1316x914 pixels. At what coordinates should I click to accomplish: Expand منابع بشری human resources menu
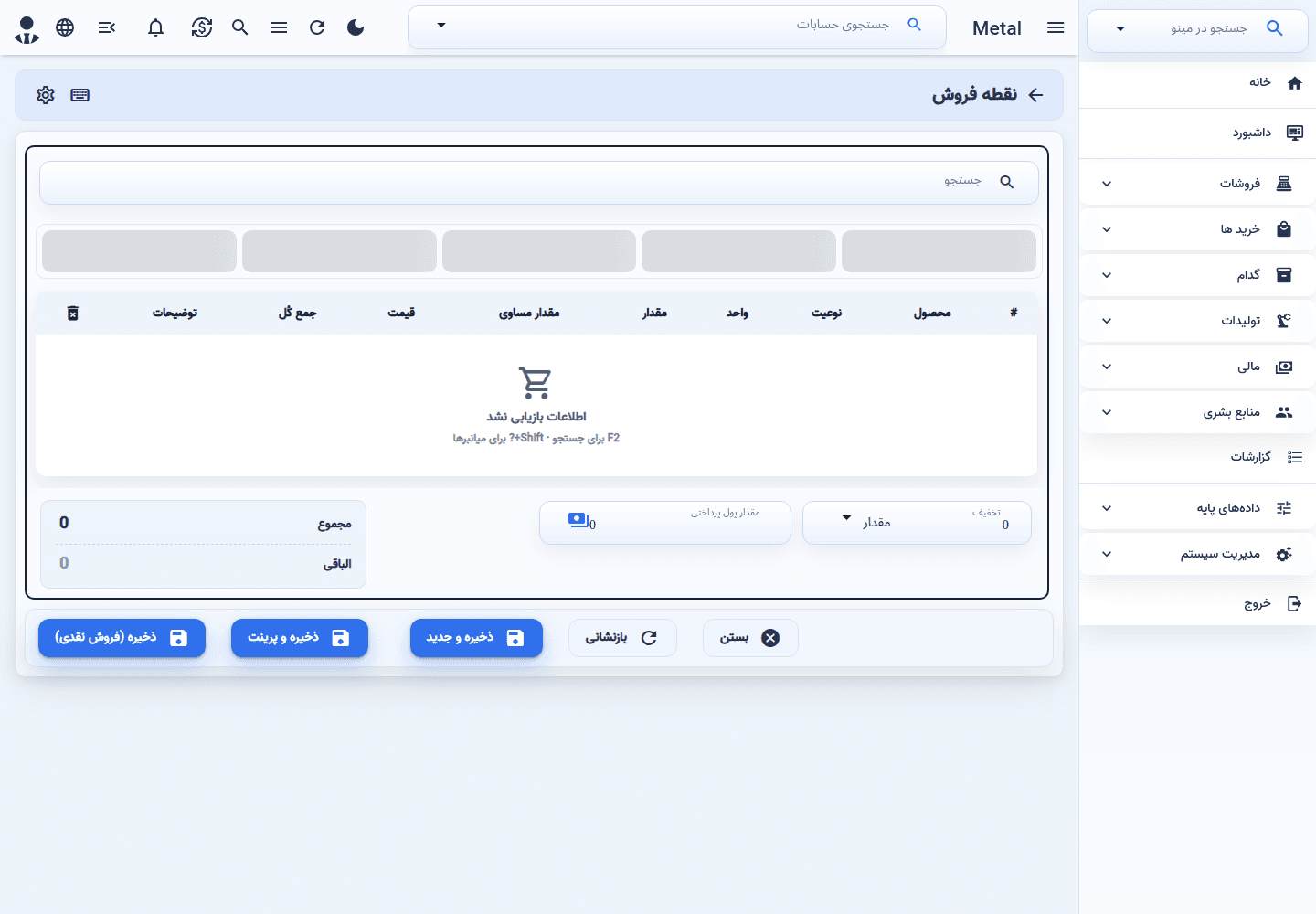tap(1197, 412)
